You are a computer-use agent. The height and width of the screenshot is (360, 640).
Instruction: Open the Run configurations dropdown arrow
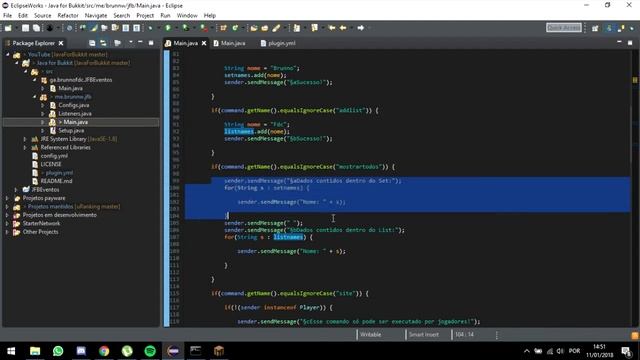coord(176,28)
